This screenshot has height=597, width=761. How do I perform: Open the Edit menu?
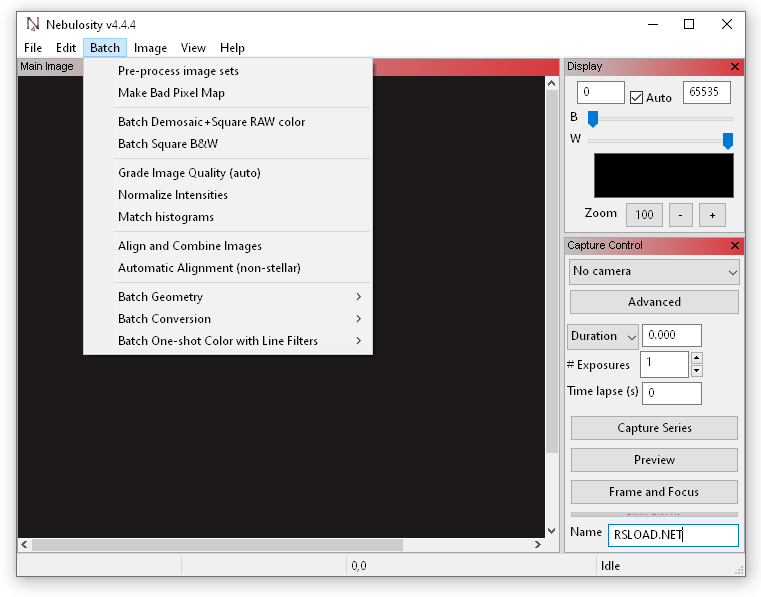(66, 48)
